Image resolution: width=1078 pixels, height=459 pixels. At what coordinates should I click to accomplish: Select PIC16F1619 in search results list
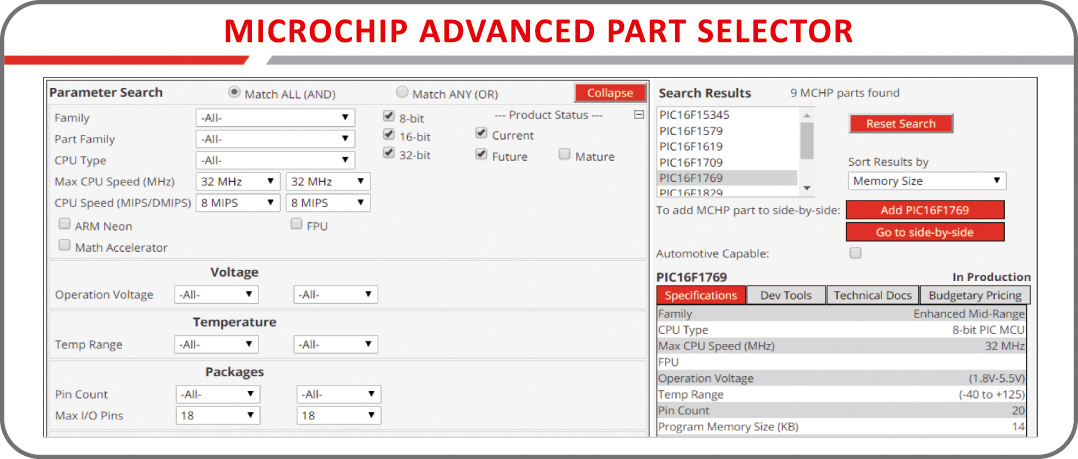(x=691, y=146)
